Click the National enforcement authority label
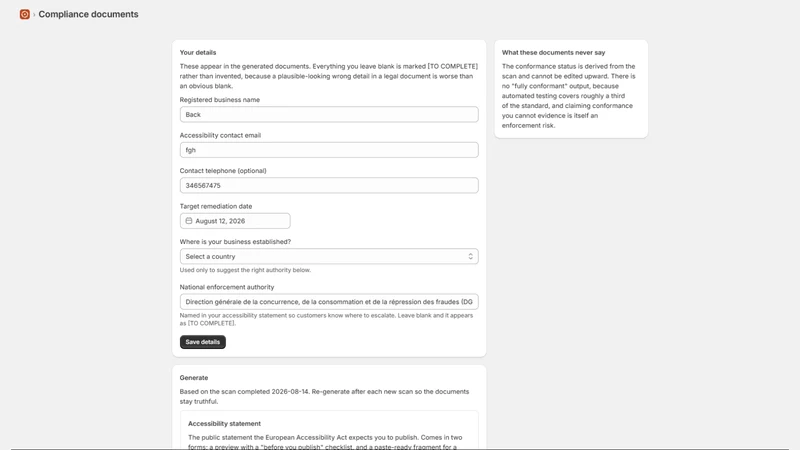 227,287
